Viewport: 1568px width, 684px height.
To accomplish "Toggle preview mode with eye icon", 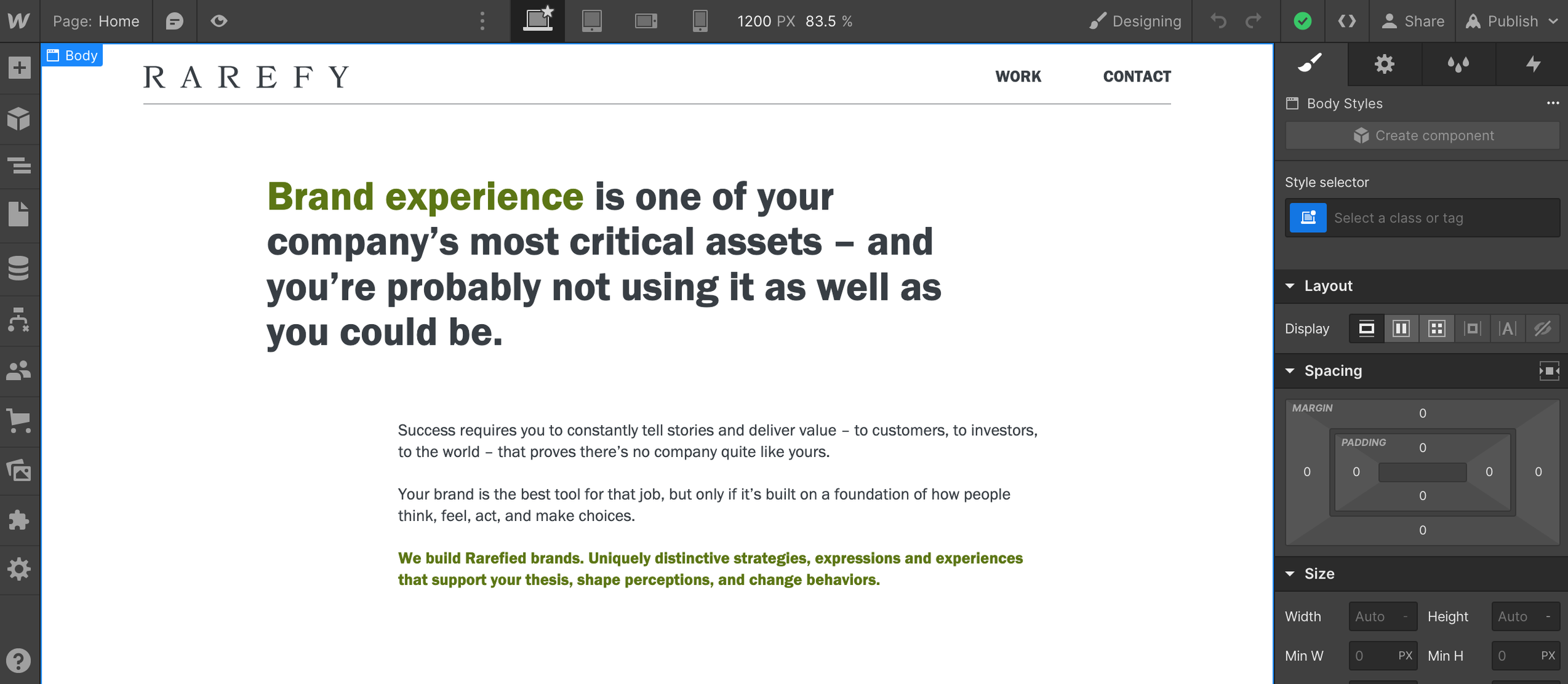I will pos(219,21).
